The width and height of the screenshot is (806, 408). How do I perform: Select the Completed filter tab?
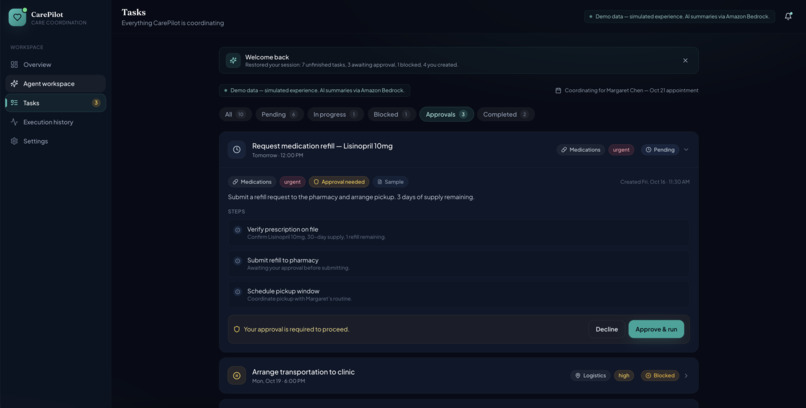click(506, 115)
